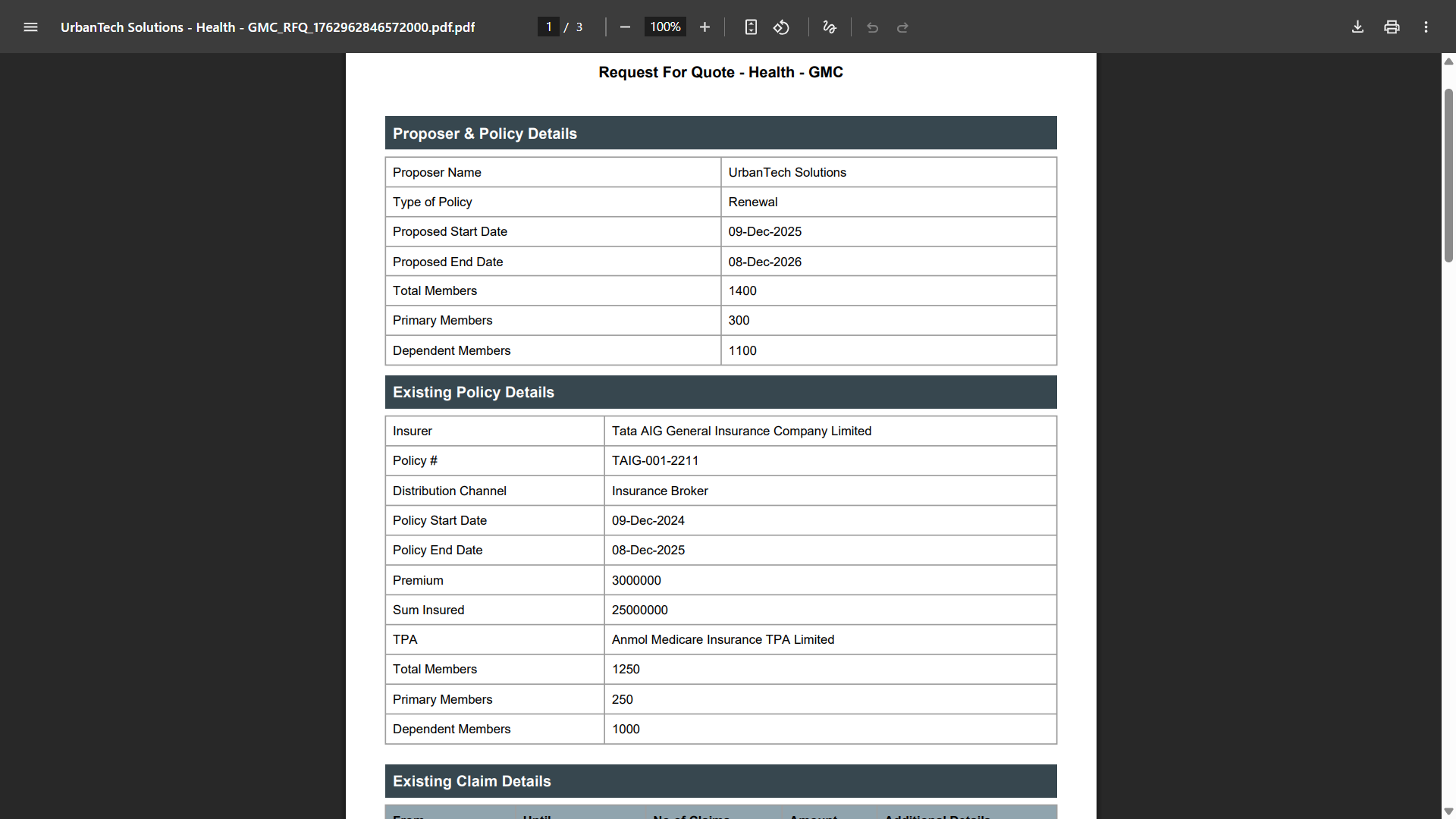1456x819 pixels.
Task: Undo the last annotation
Action: [x=871, y=27]
